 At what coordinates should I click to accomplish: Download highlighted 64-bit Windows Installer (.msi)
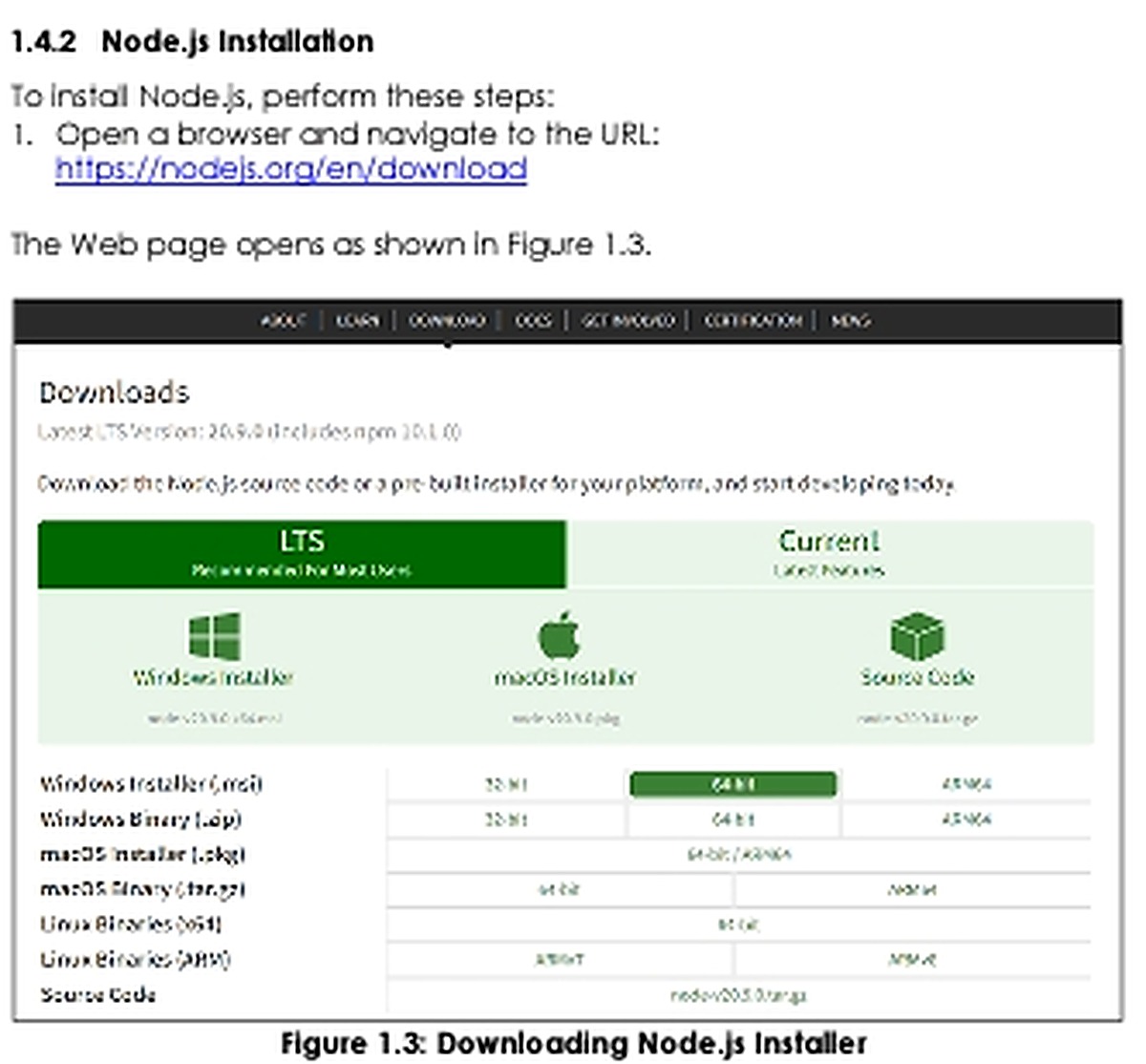(x=732, y=785)
